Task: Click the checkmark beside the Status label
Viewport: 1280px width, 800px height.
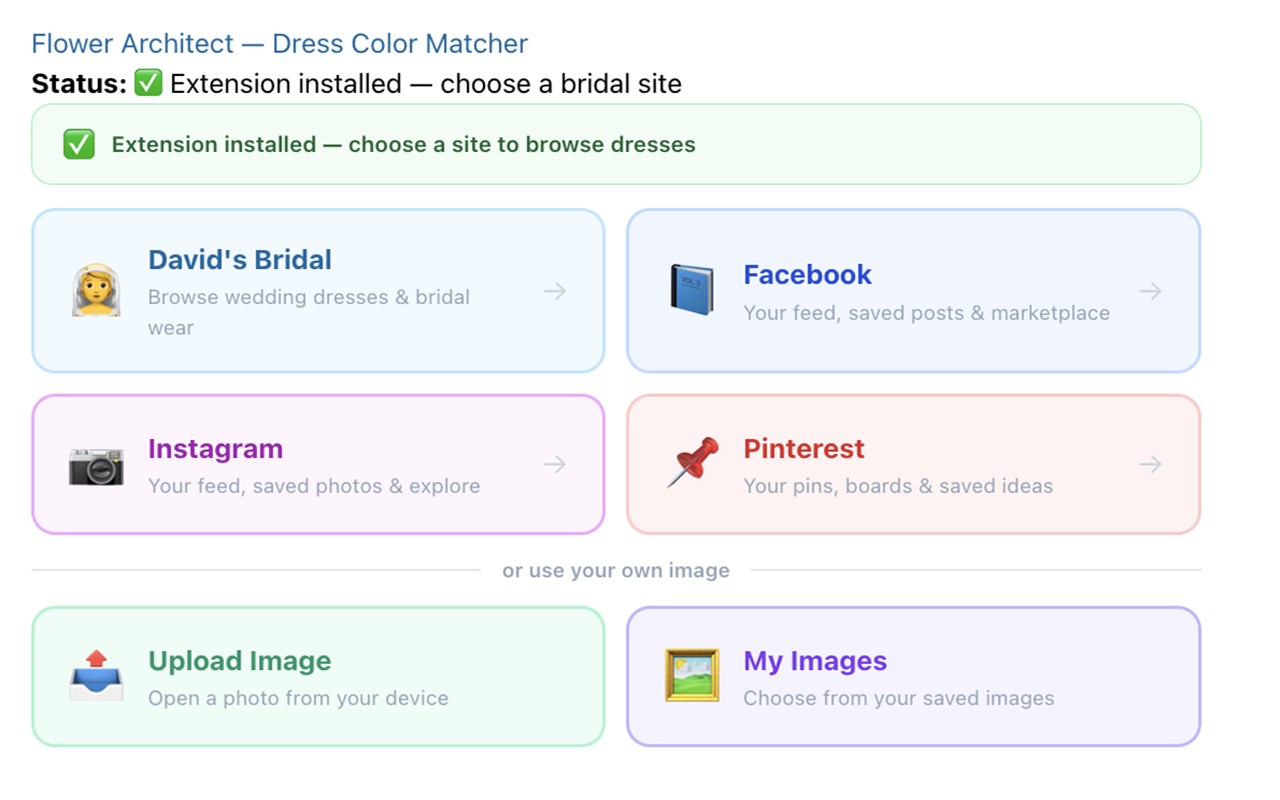Action: coord(148,83)
